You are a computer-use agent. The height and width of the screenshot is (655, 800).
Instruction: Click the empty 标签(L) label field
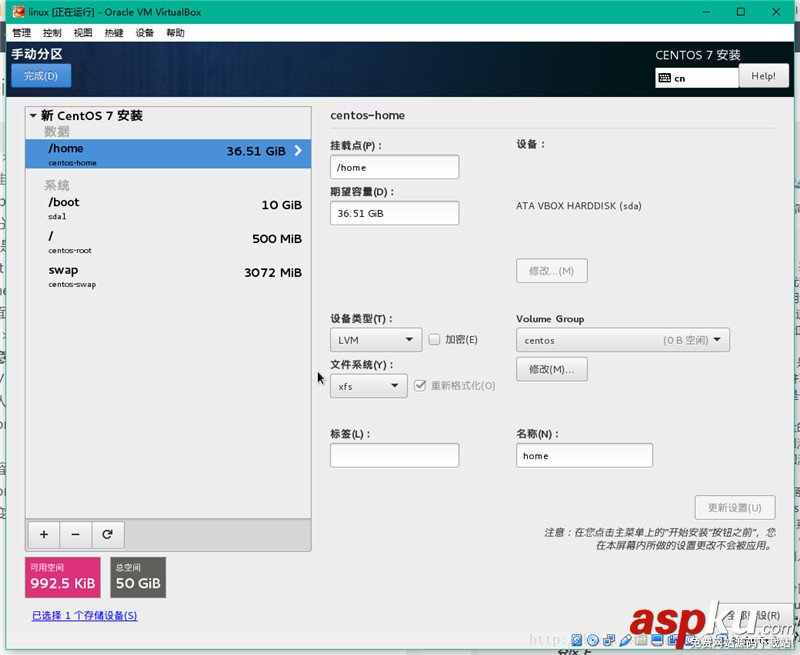point(394,456)
